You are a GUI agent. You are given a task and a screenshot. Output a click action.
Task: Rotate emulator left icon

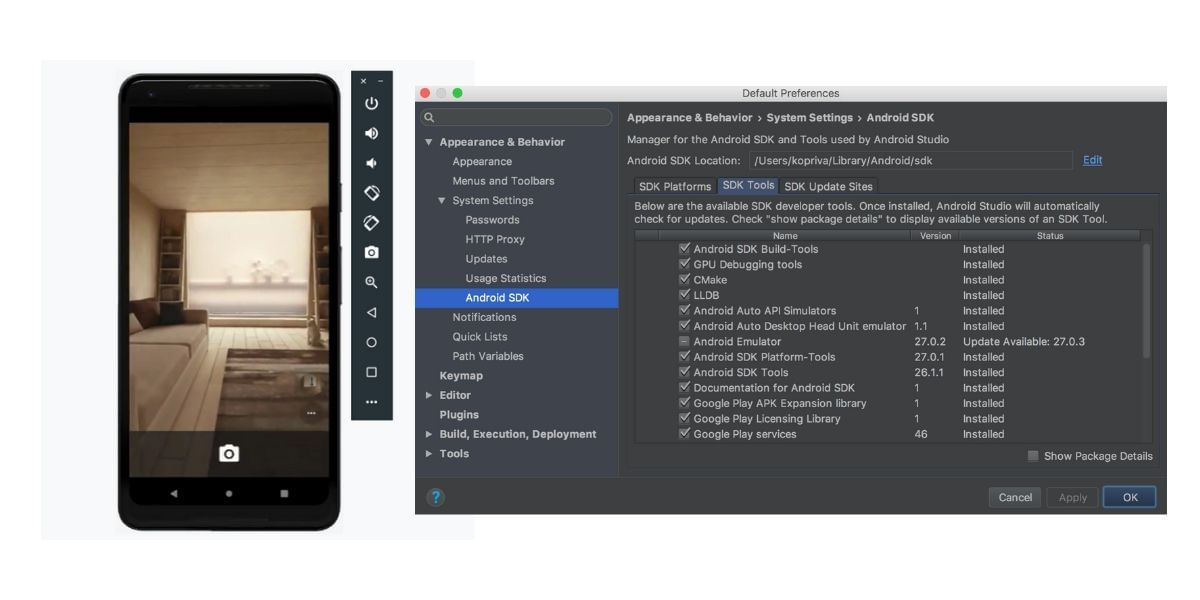372,192
